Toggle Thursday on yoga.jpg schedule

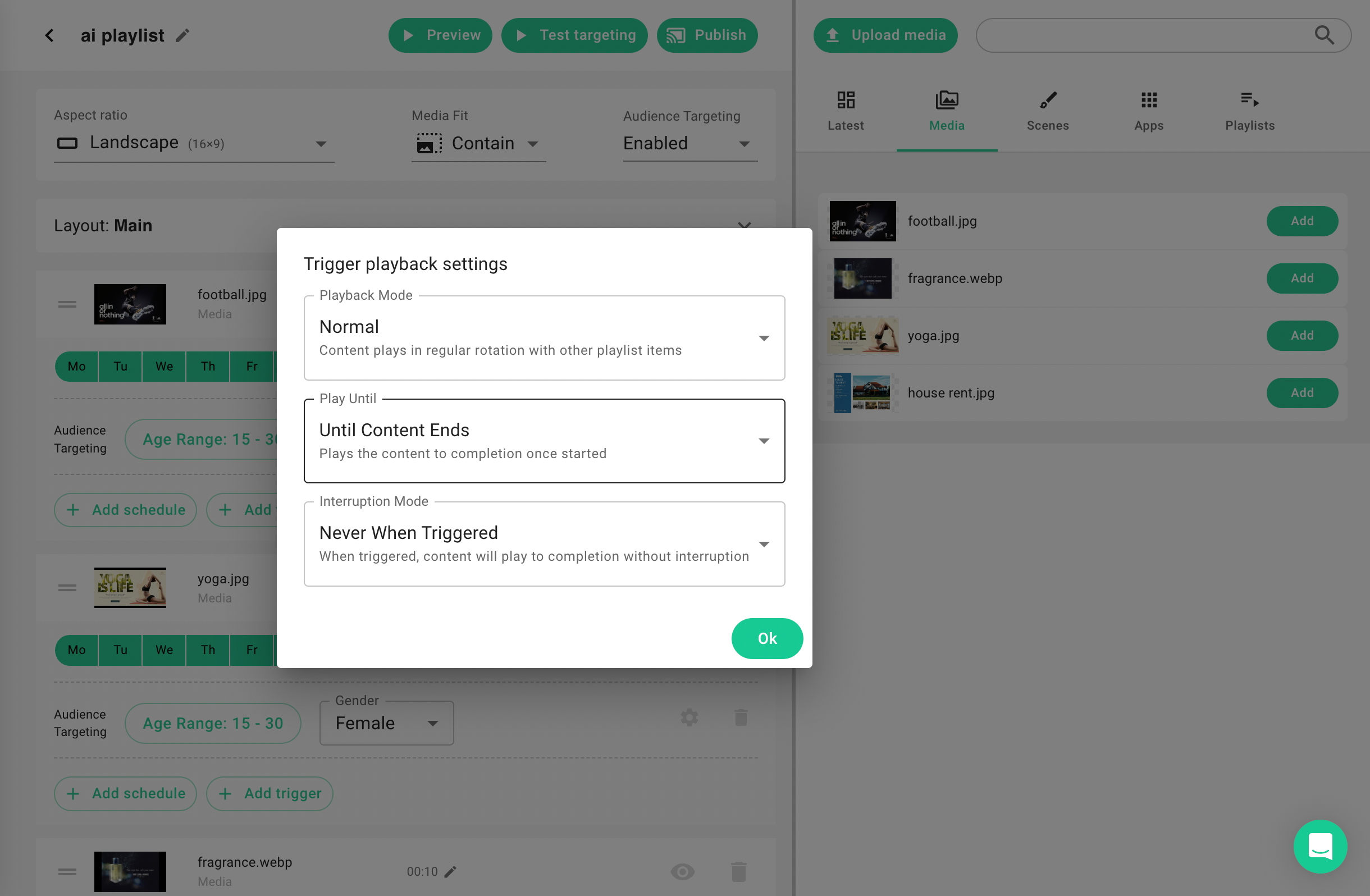coord(208,650)
